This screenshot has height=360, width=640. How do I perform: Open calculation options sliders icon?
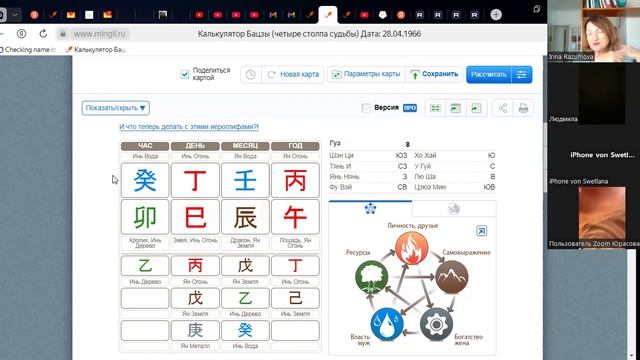coord(522,74)
